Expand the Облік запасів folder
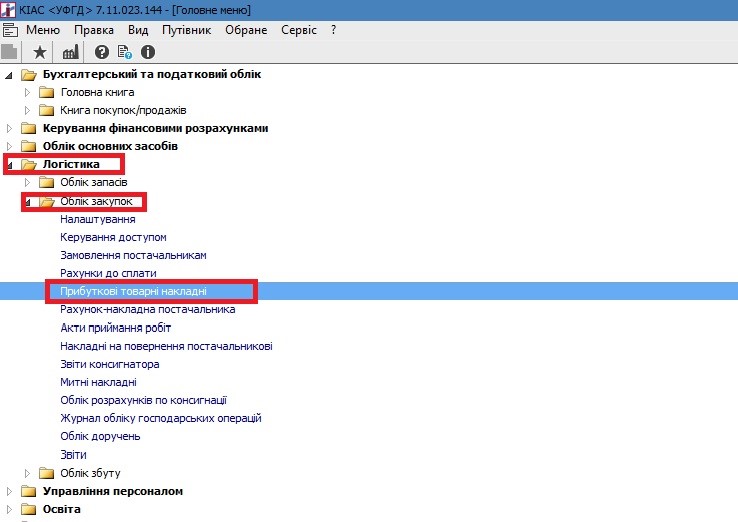The height and width of the screenshot is (522, 738). (x=28, y=182)
